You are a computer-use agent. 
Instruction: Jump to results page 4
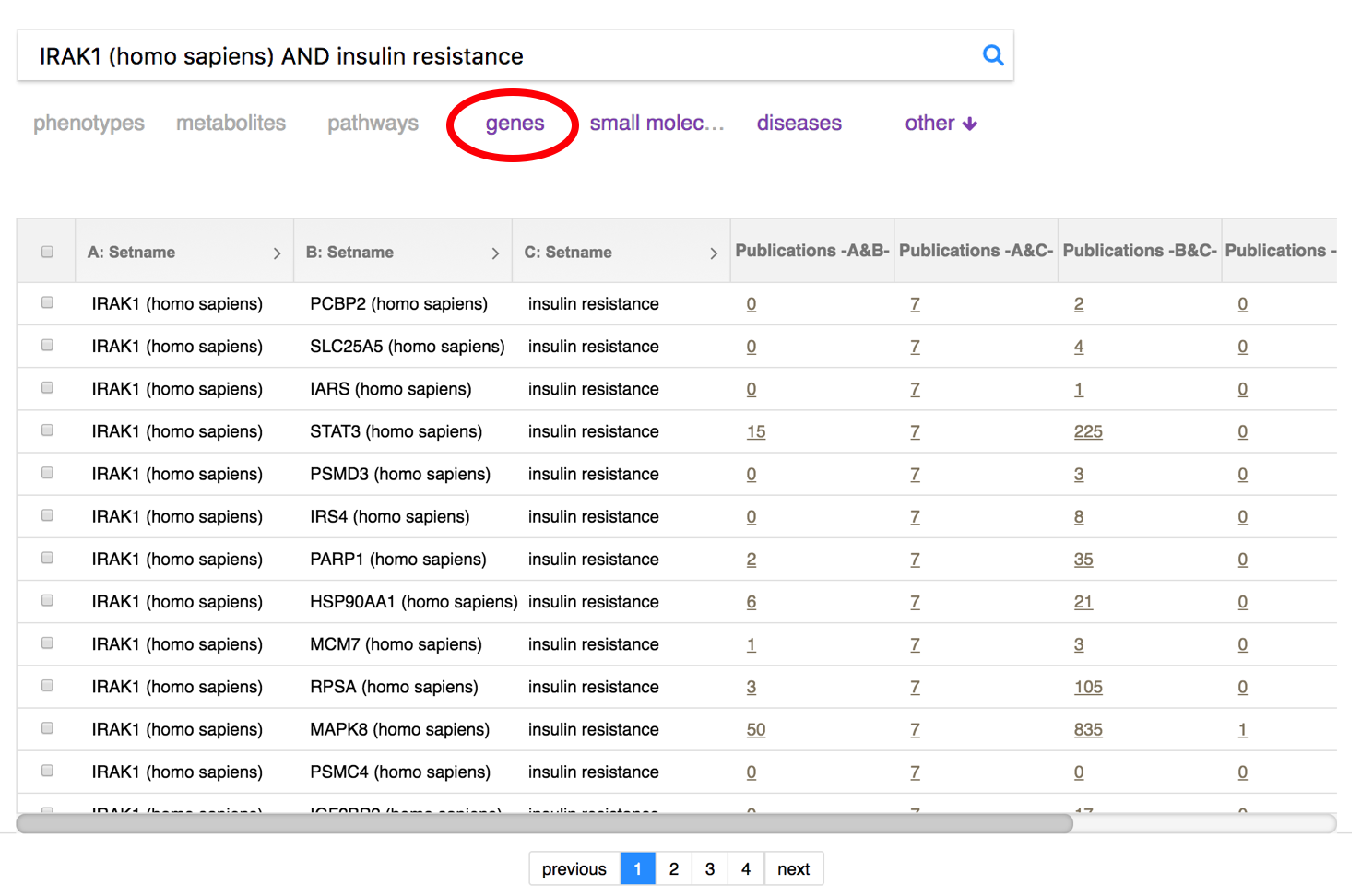click(x=746, y=868)
